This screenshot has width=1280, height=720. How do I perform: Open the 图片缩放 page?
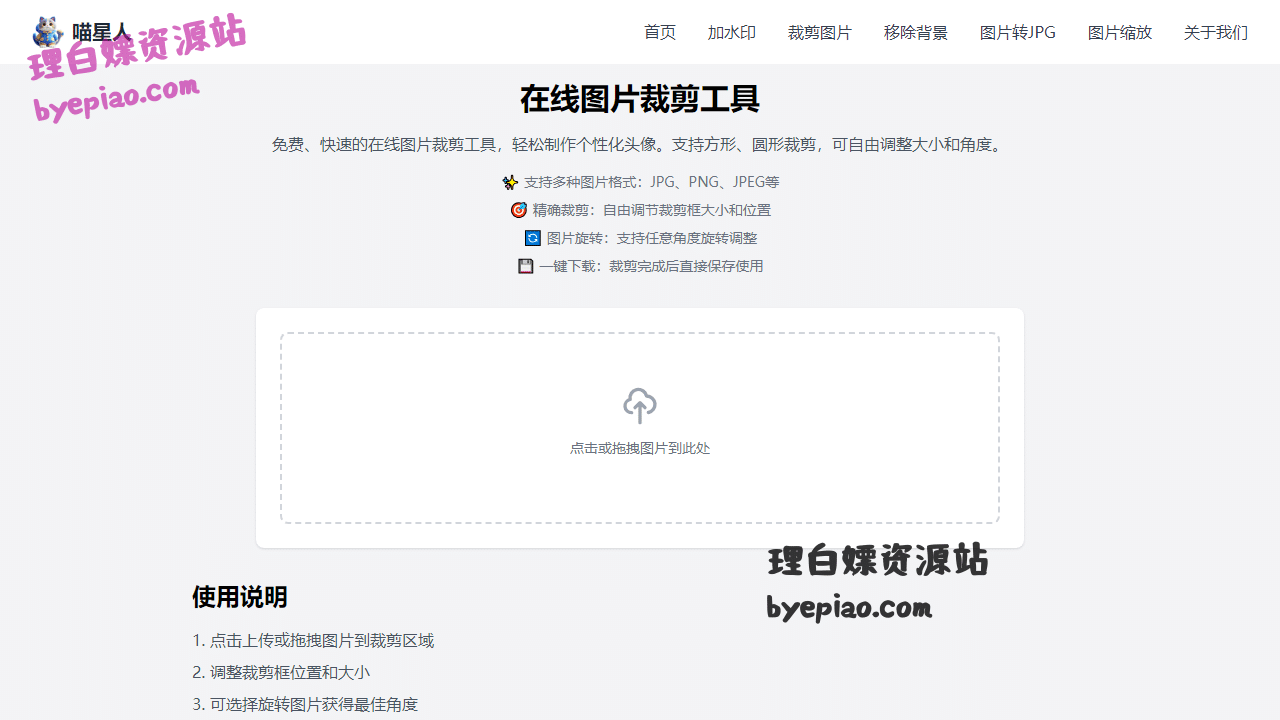coord(1120,32)
